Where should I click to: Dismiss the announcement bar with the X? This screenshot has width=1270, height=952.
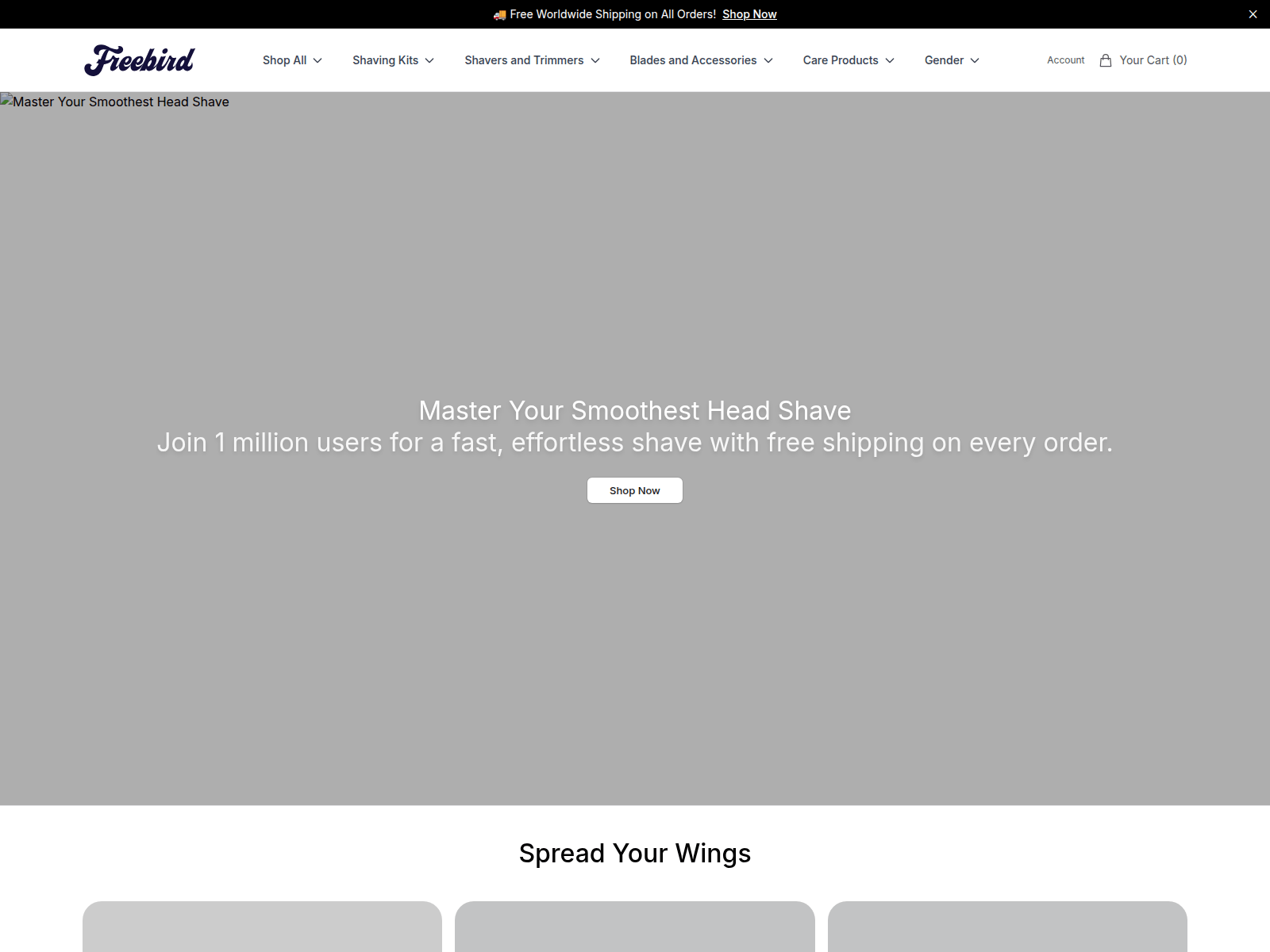pyautogui.click(x=1253, y=14)
